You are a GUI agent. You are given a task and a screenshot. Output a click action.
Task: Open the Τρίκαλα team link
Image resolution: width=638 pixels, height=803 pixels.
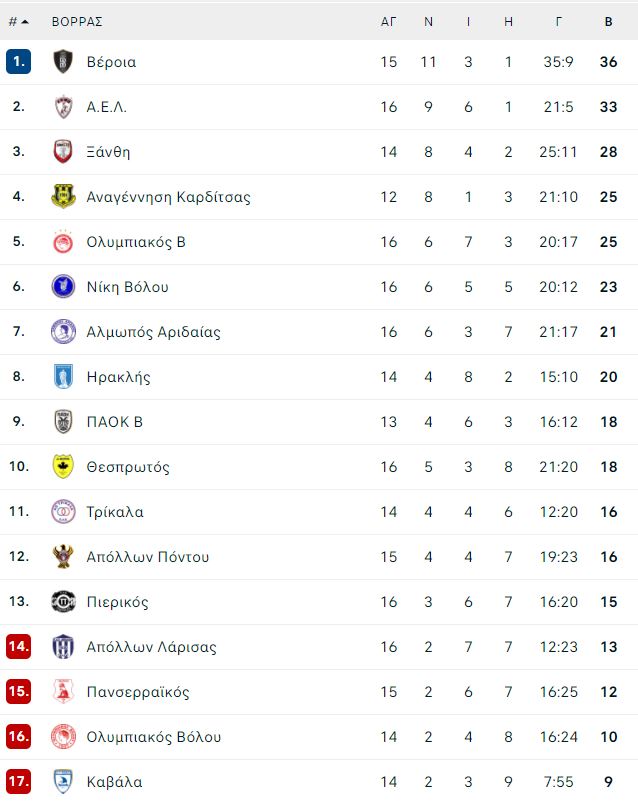pyautogui.click(x=115, y=512)
